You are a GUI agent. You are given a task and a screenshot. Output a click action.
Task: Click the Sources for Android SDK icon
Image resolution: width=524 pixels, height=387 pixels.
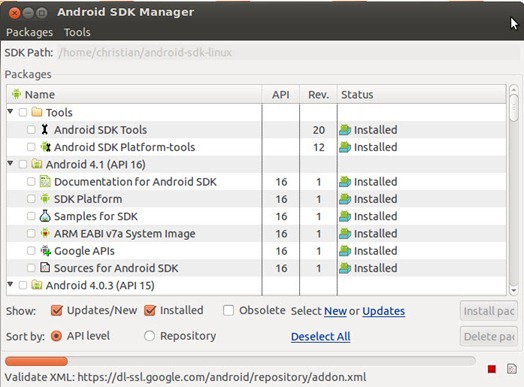pyautogui.click(x=45, y=267)
